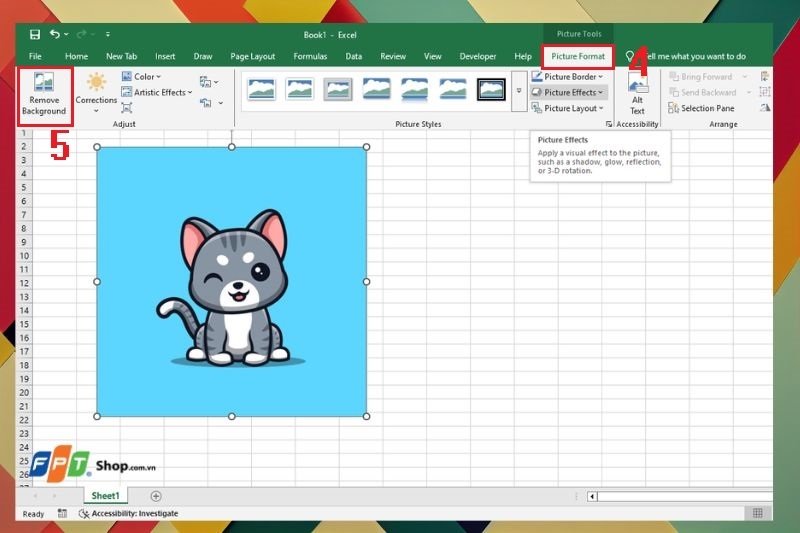Expand the Picture Styles gallery
Viewport: 800px width, 533px height.
click(x=519, y=91)
